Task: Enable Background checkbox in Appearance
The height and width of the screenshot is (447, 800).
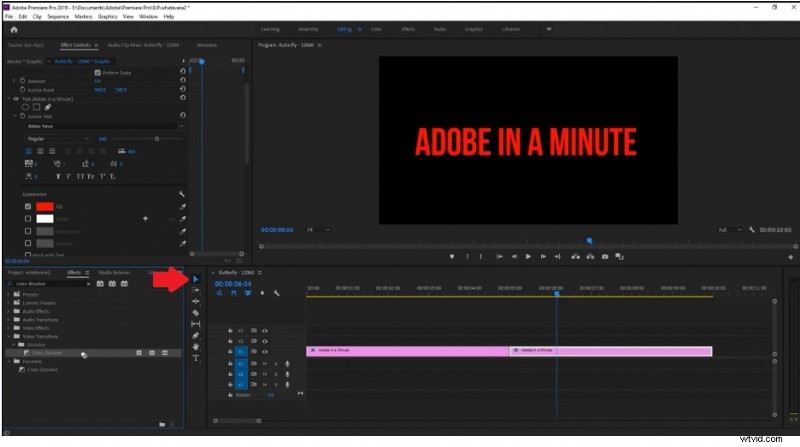Action: [28, 231]
